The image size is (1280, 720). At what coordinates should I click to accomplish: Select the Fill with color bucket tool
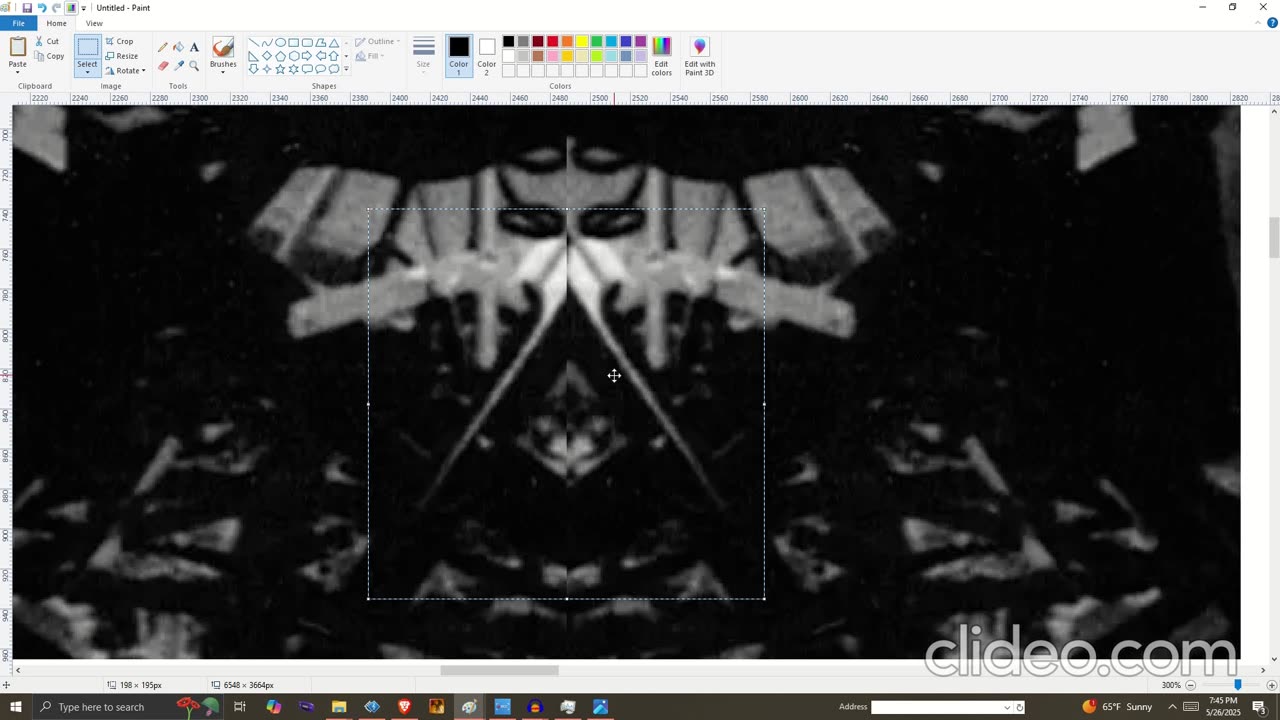point(179,47)
